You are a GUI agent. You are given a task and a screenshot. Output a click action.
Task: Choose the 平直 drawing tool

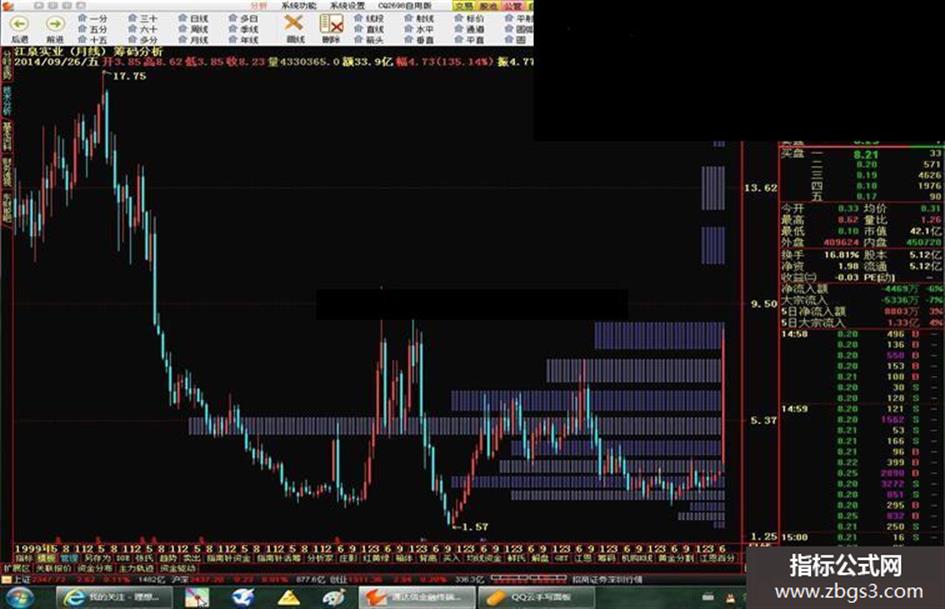[x=469, y=40]
